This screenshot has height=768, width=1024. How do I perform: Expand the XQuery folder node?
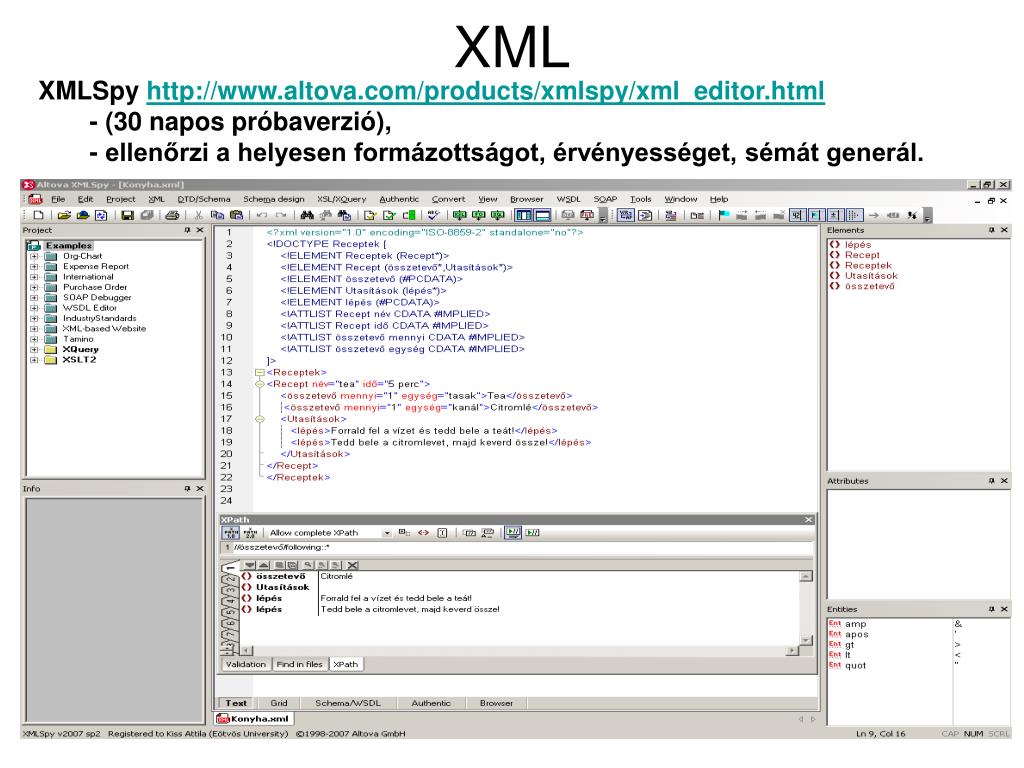pyautogui.click(x=33, y=349)
